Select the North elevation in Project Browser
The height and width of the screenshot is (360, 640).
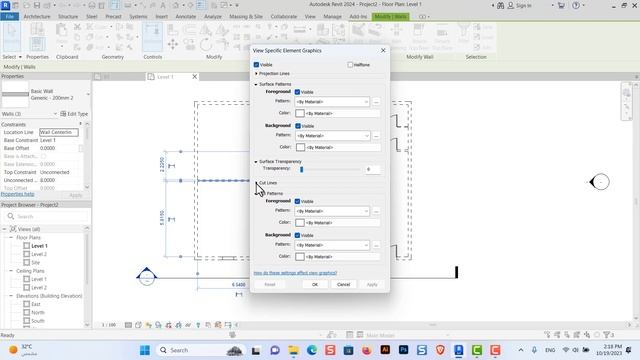coord(38,312)
